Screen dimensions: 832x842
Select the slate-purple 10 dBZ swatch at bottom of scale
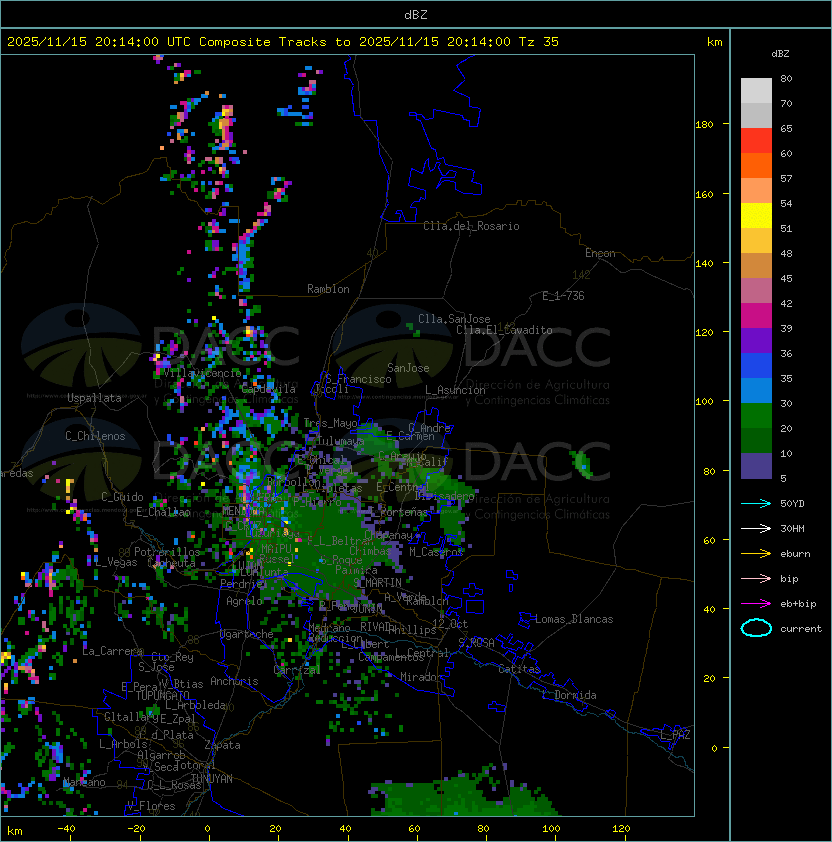click(756, 466)
